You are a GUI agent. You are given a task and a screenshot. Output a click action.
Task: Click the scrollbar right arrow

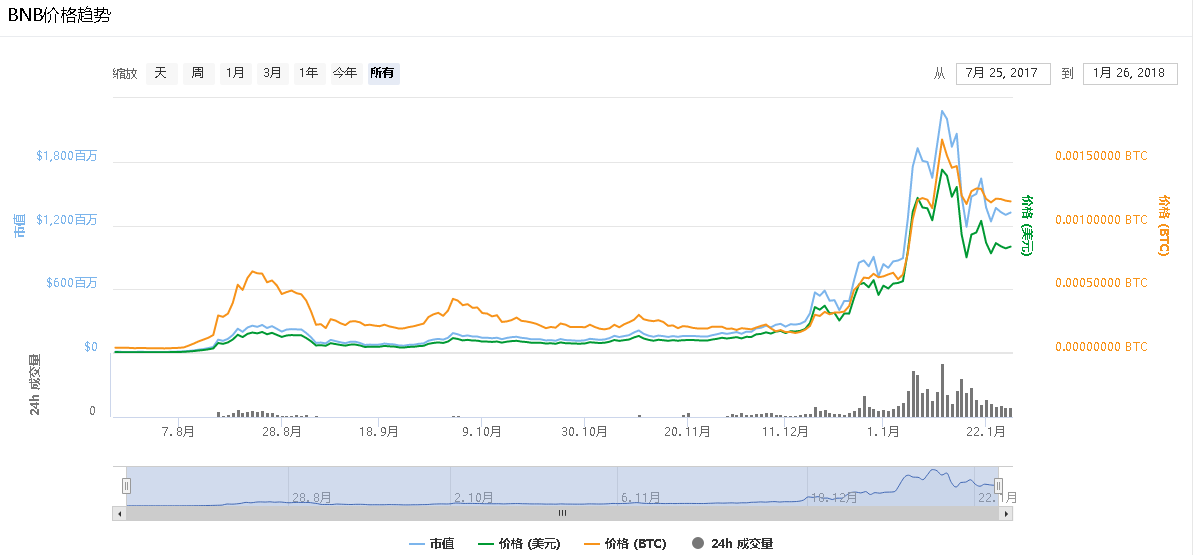tap(1007, 513)
